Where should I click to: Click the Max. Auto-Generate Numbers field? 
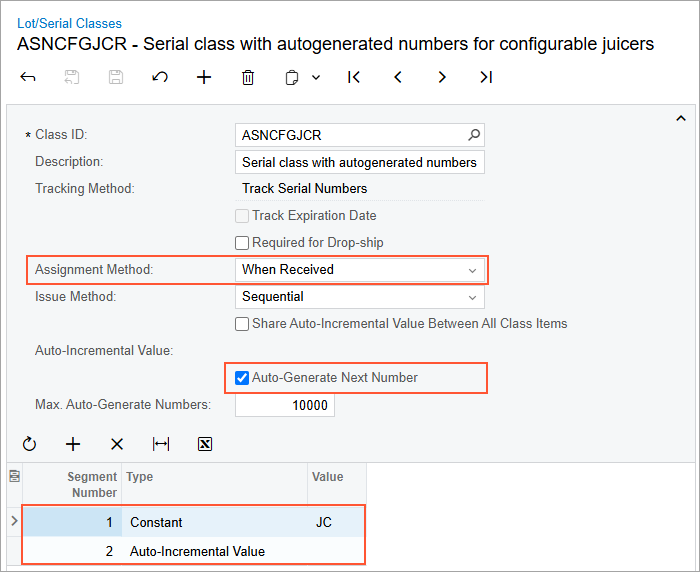pos(285,405)
